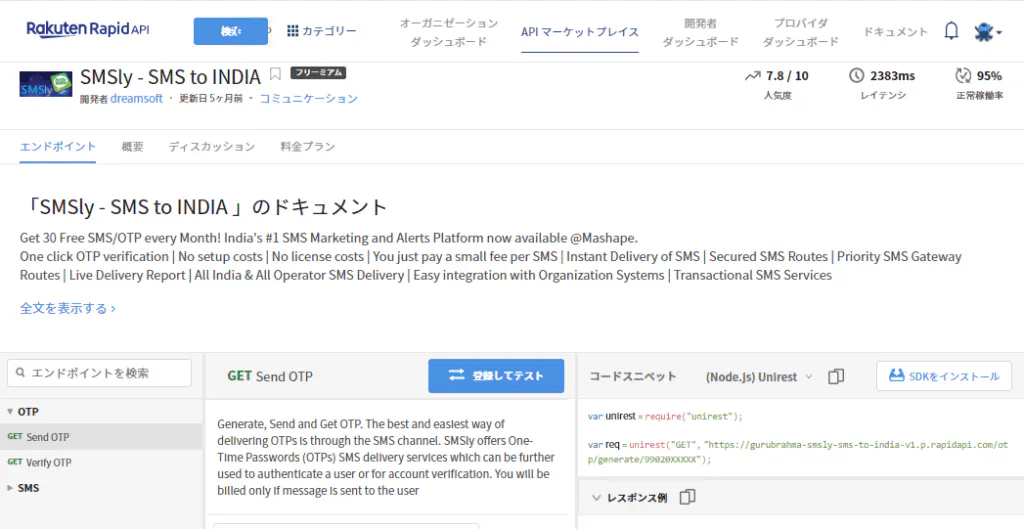This screenshot has height=529, width=1024.
Task: Switch to the エンドポイント tab
Action: 57,146
